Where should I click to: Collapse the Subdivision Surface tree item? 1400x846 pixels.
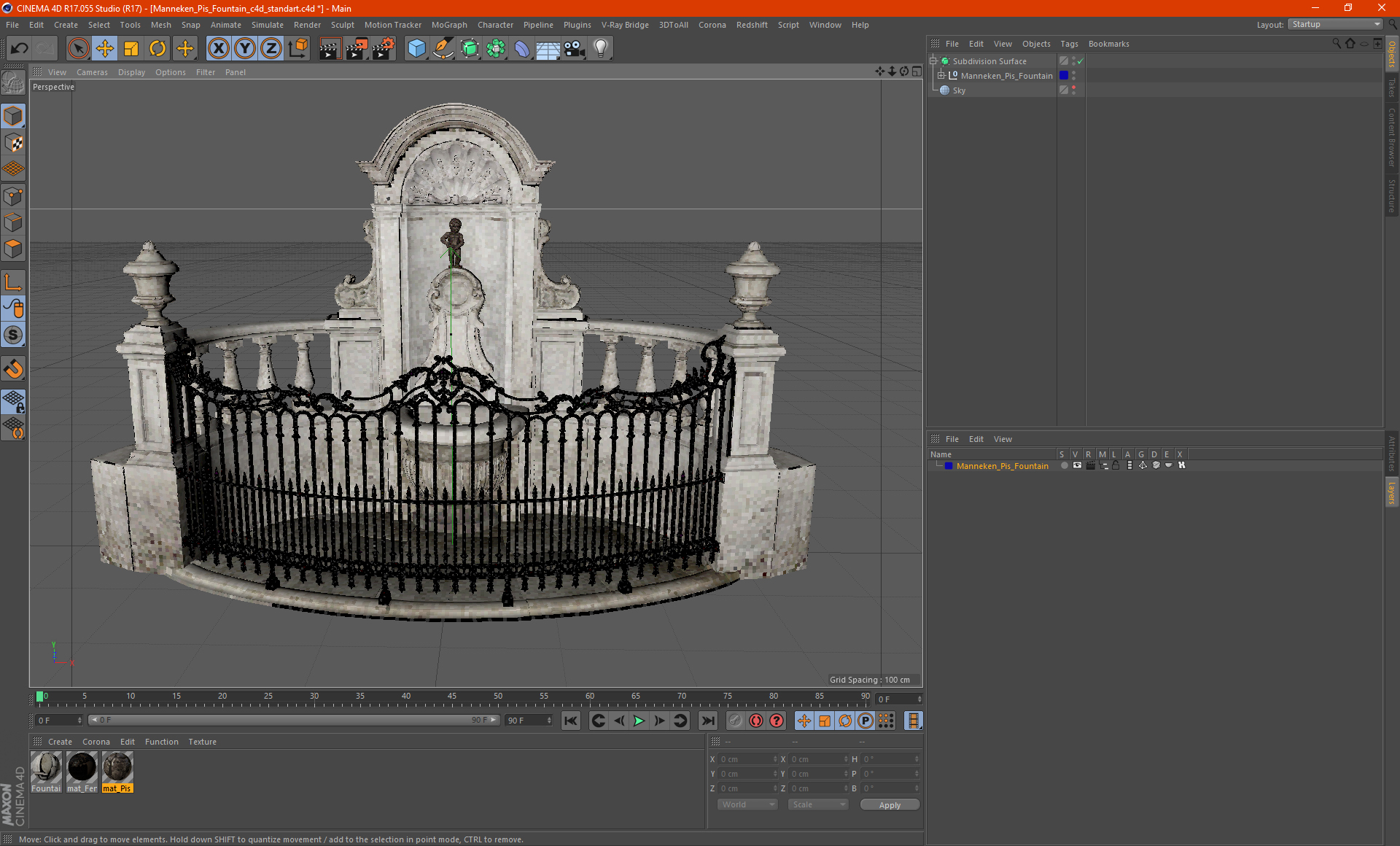[x=933, y=61]
